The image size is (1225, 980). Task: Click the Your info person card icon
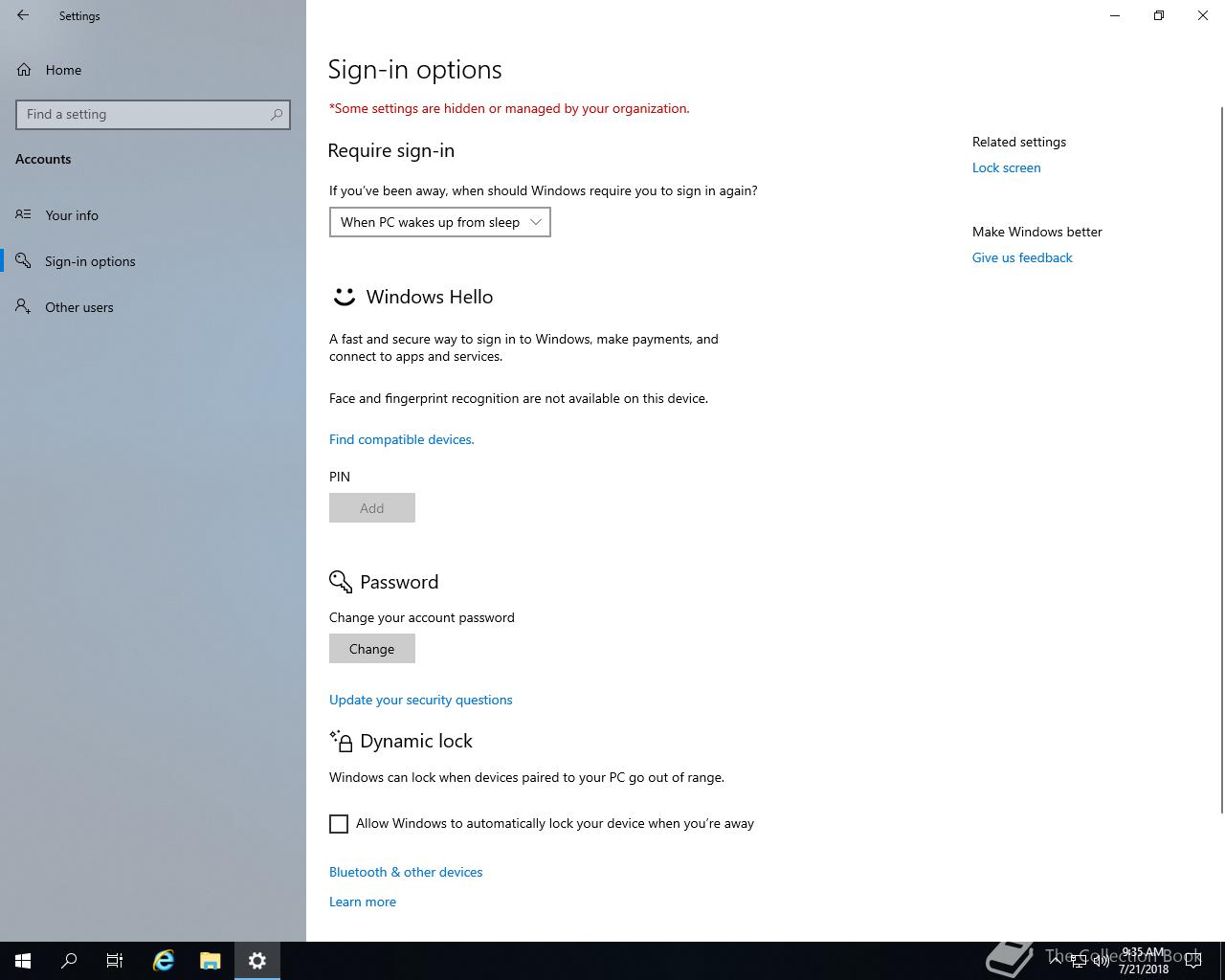coord(23,215)
